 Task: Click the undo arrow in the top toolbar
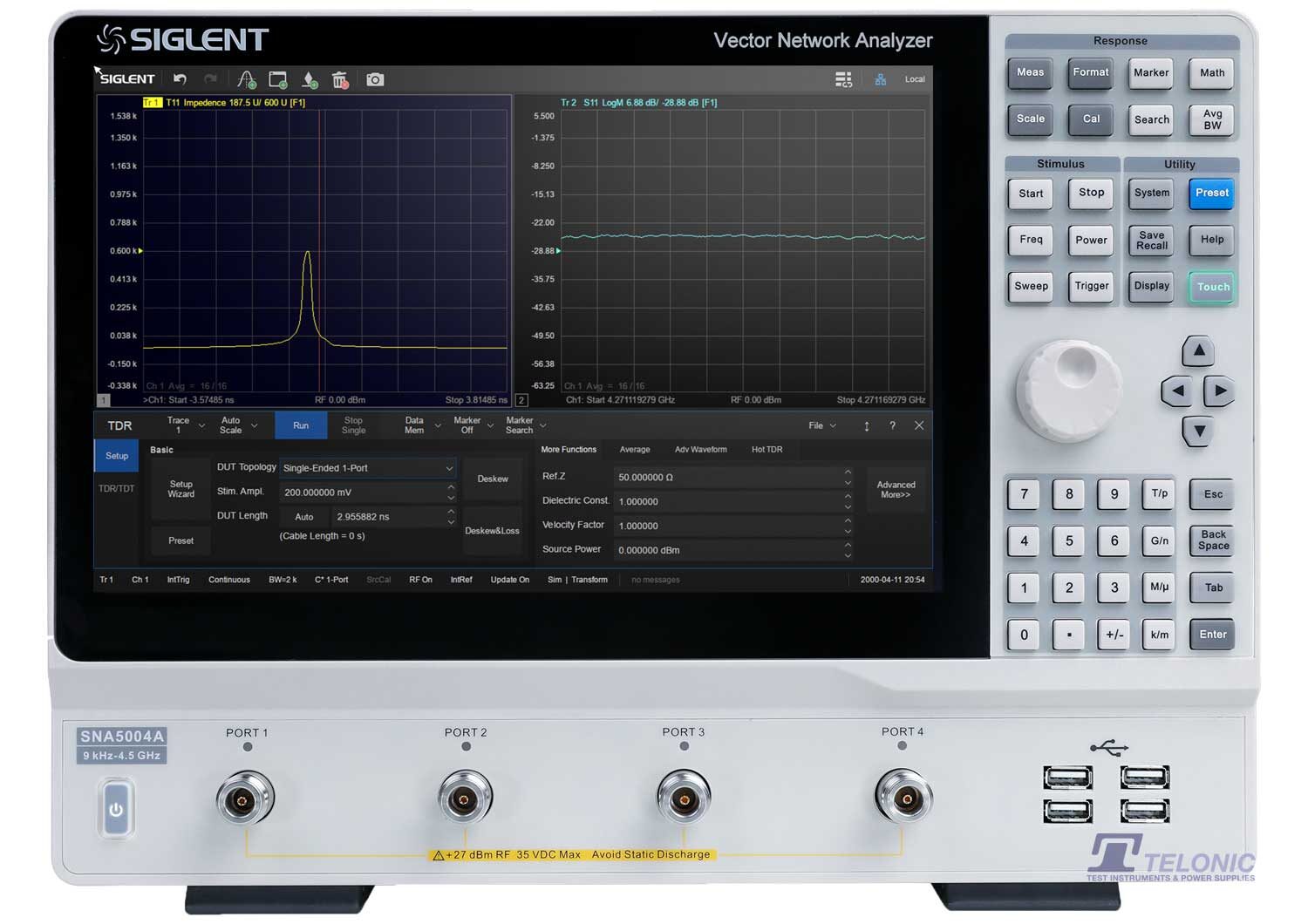point(180,79)
